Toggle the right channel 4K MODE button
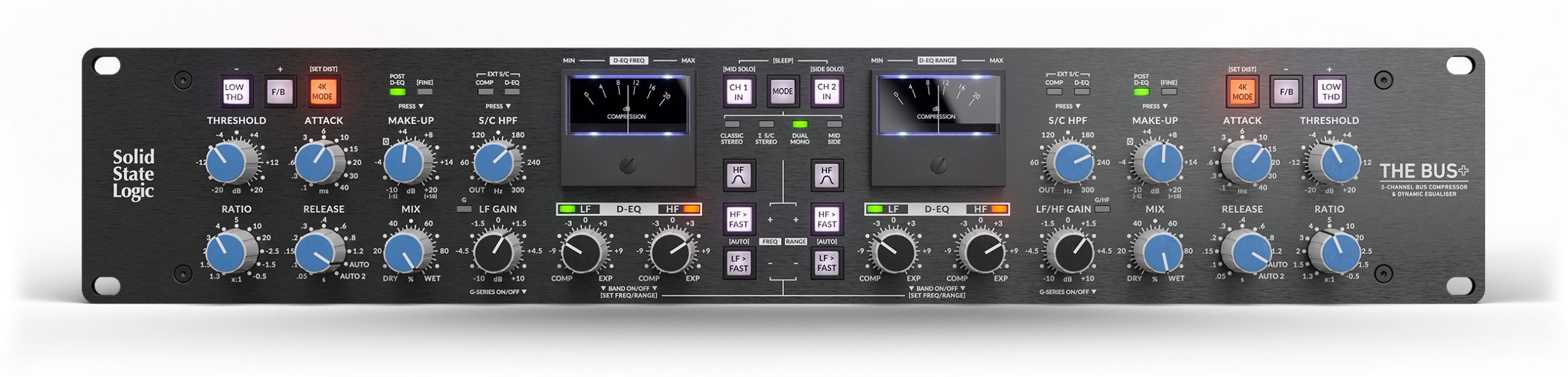 point(1242,92)
